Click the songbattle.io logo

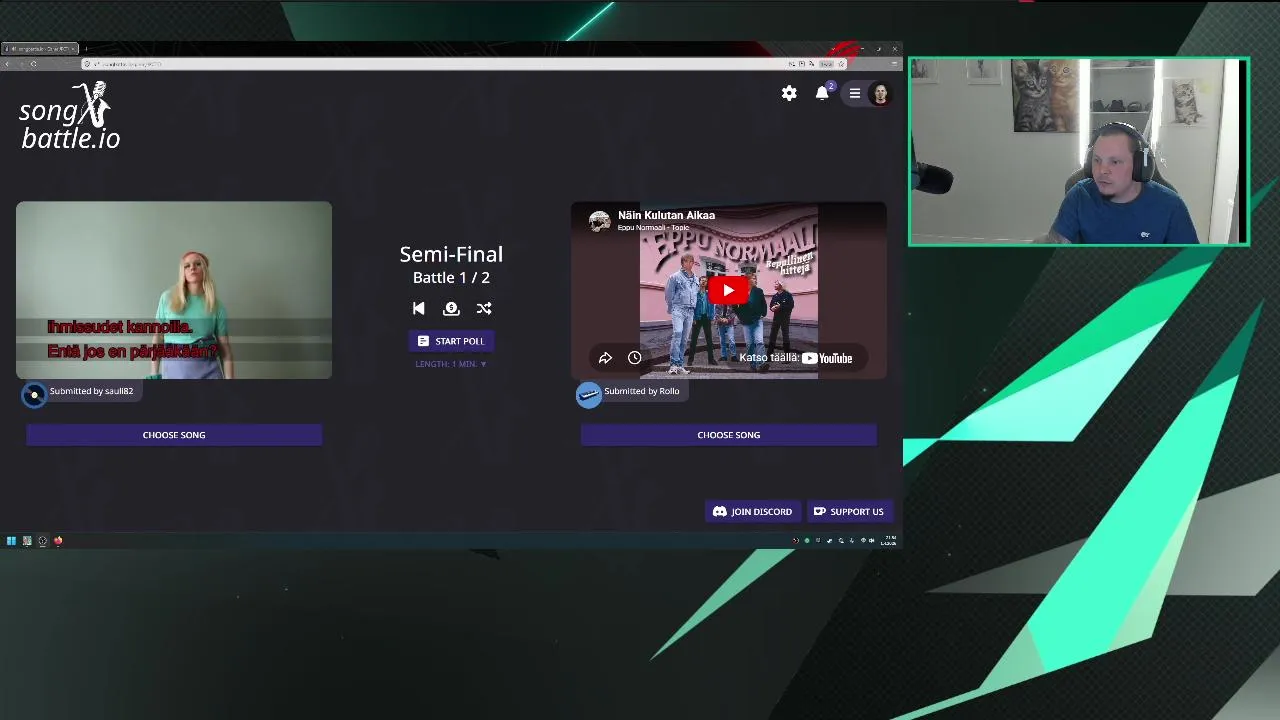(x=69, y=116)
